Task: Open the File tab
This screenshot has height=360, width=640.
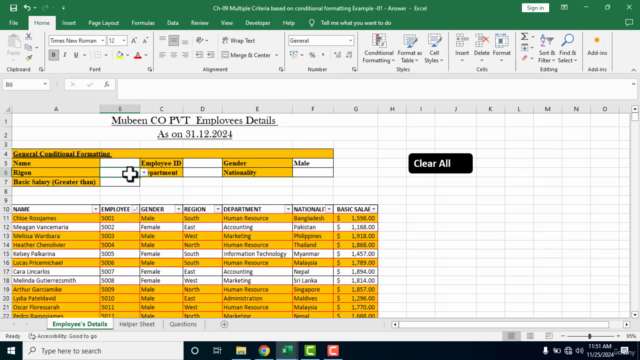Action: tap(13, 23)
